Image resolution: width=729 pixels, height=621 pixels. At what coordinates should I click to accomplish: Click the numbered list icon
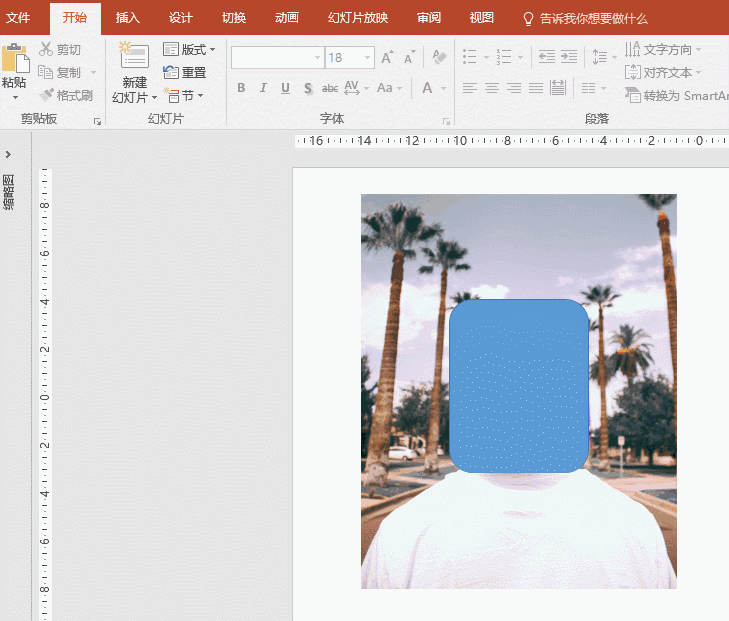pos(504,57)
